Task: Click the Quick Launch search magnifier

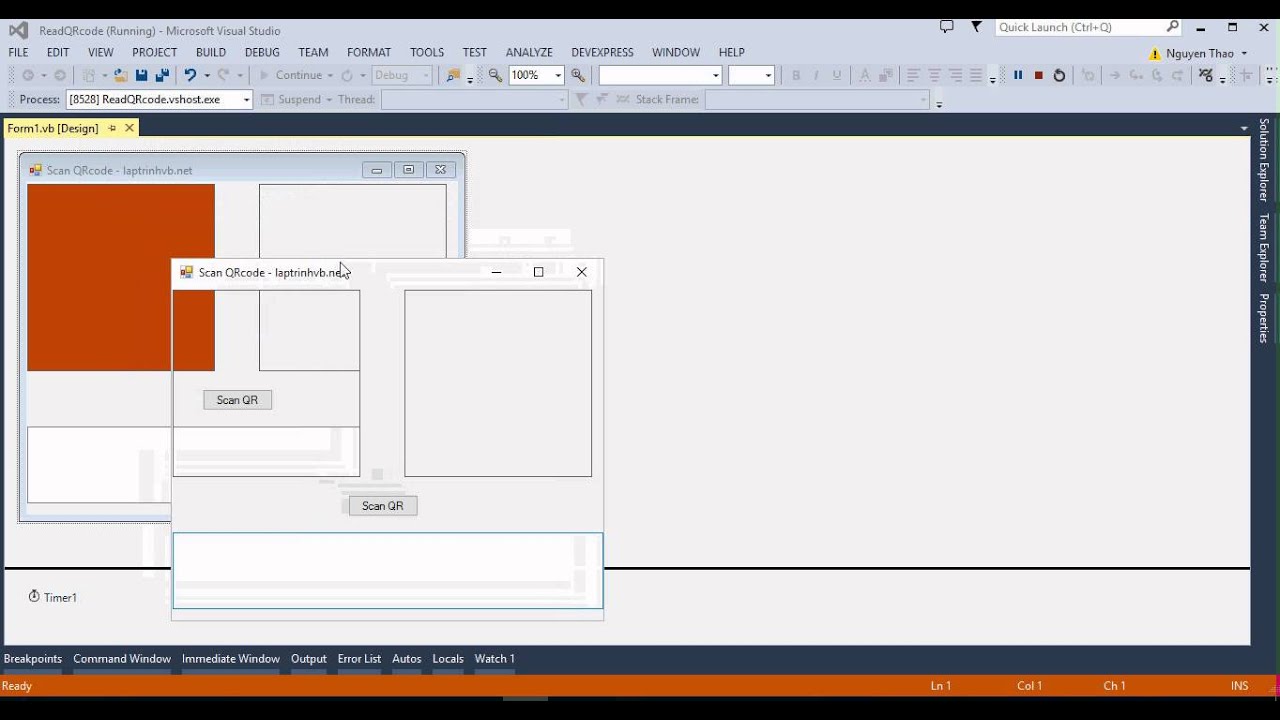Action: point(1173,27)
